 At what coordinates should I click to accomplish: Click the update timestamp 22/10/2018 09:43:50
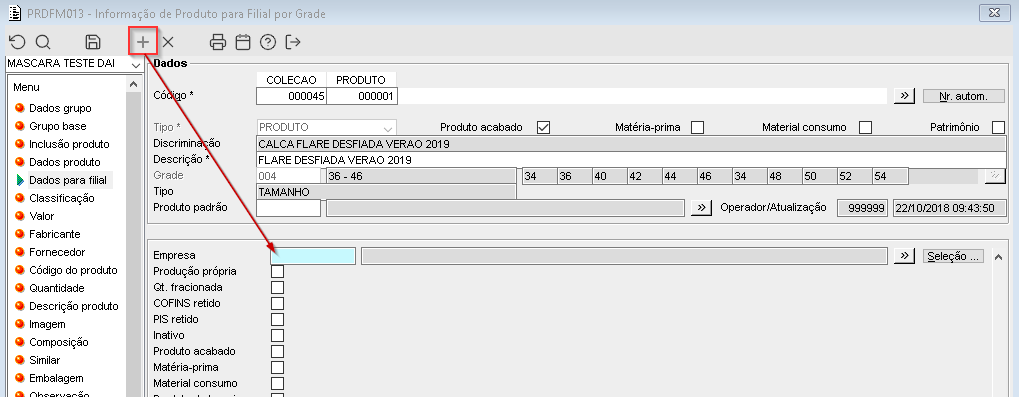949,208
